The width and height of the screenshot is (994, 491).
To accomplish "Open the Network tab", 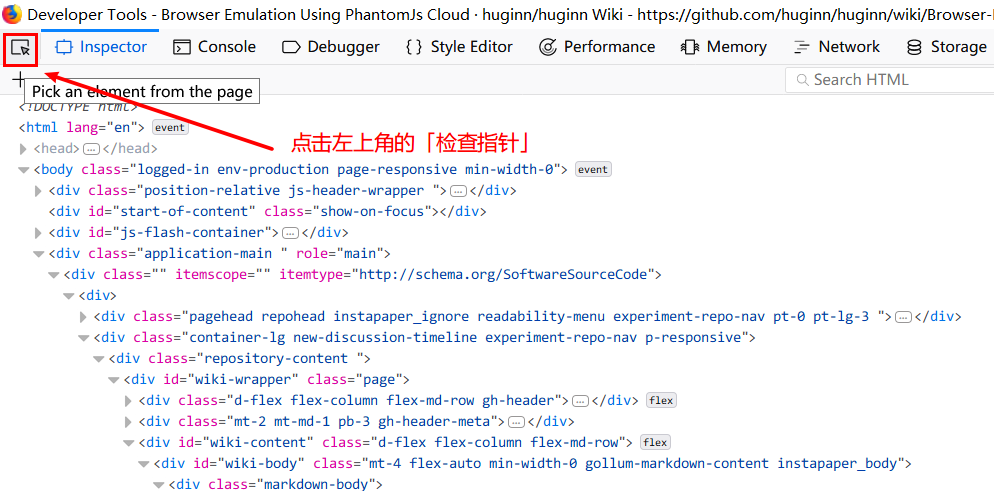I will coord(837,47).
